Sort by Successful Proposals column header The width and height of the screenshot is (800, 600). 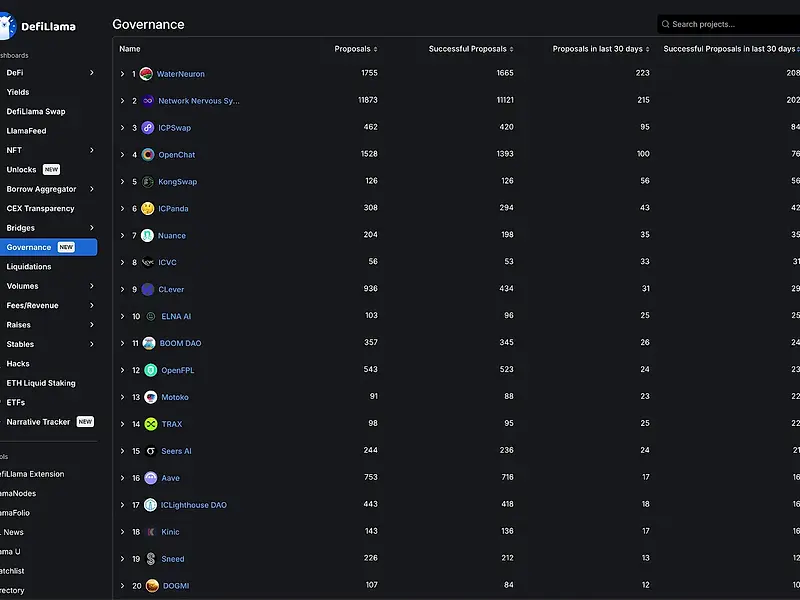471,49
